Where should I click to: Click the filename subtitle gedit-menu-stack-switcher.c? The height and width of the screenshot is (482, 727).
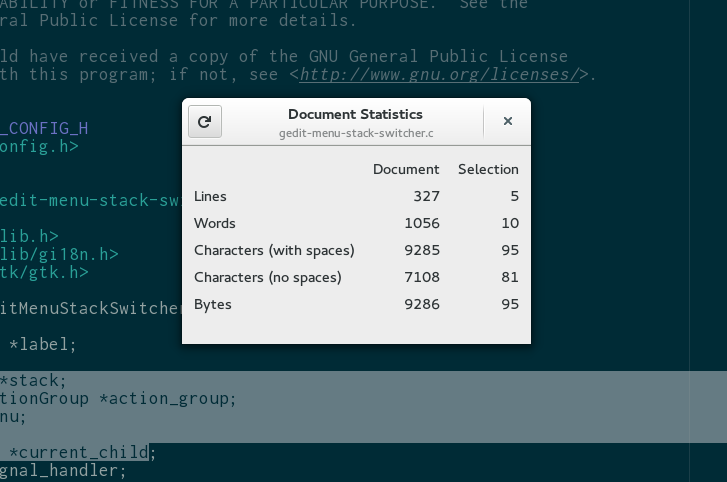[356, 133]
